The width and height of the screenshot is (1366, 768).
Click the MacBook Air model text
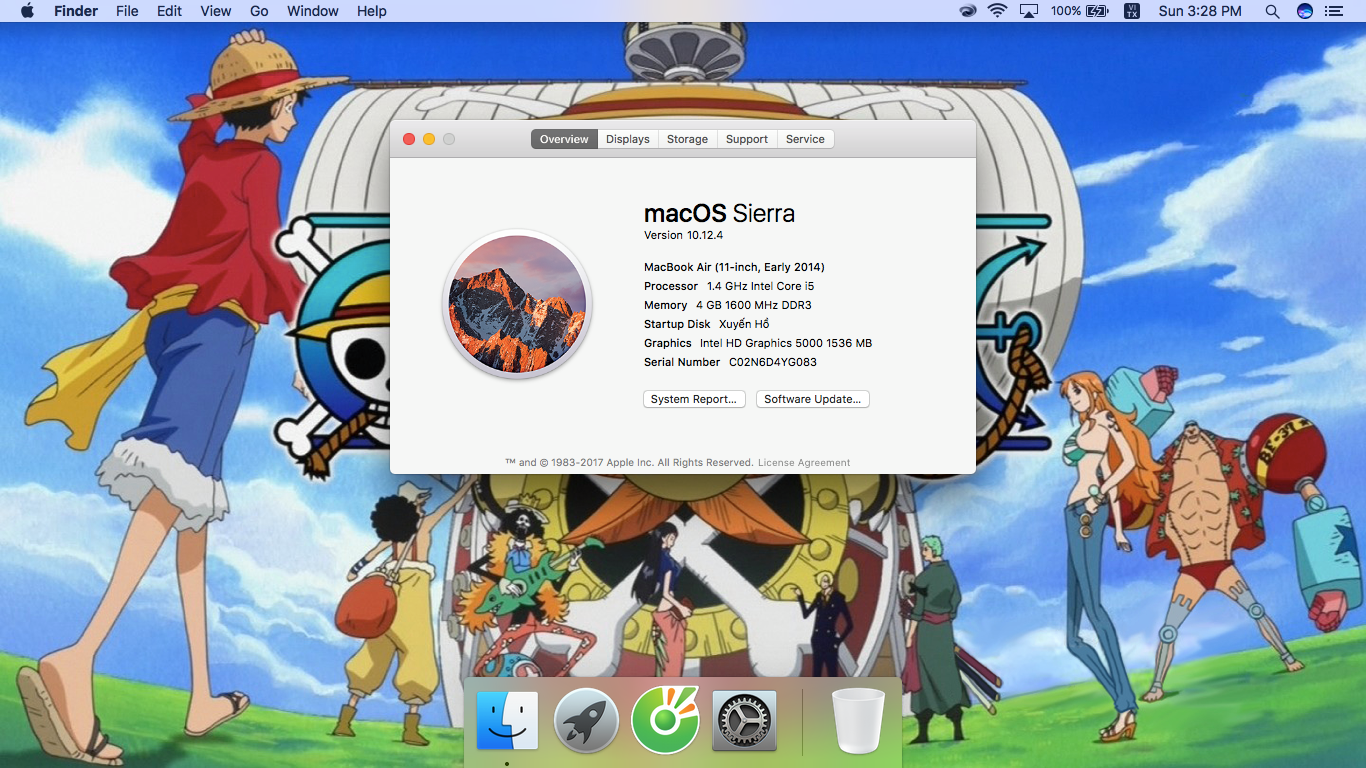[734, 267]
